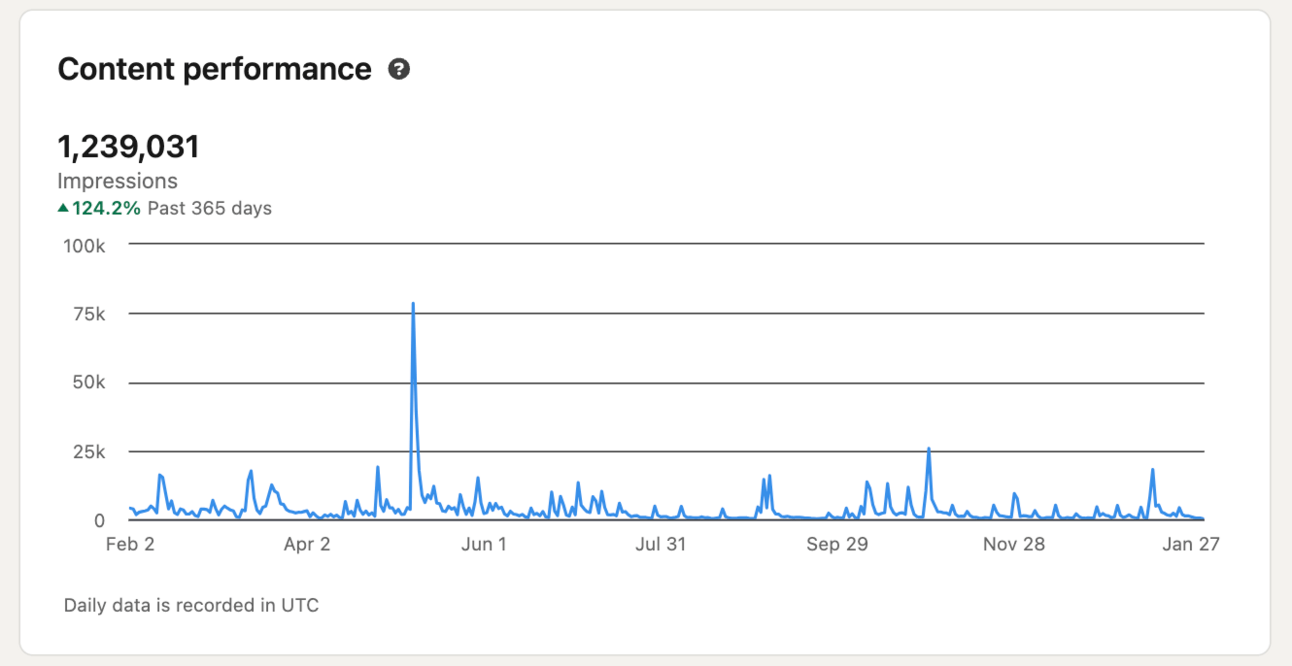Click the 100k y-axis label
This screenshot has width=1292, height=666.
pos(84,245)
